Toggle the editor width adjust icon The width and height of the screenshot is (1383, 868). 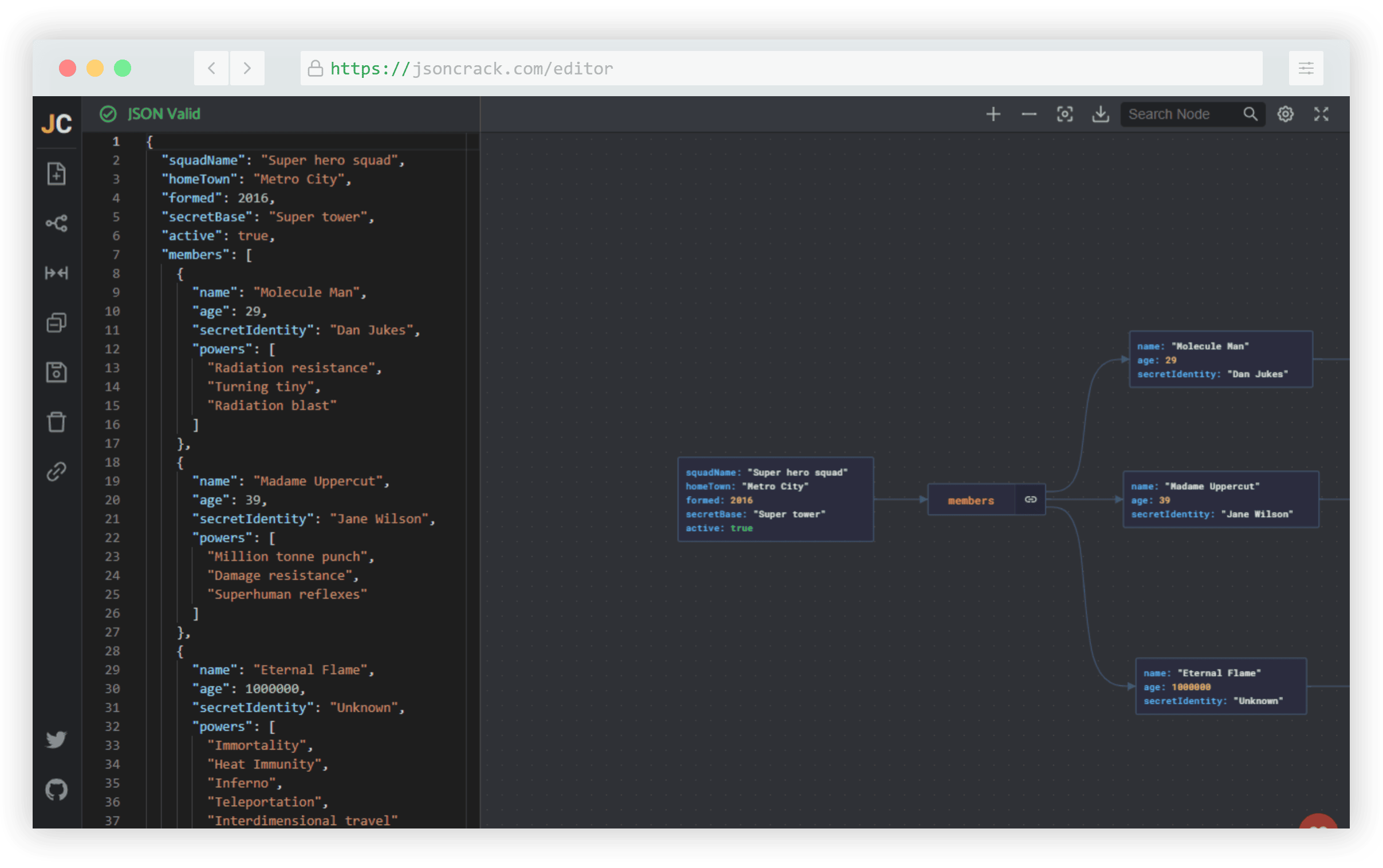[x=56, y=274]
